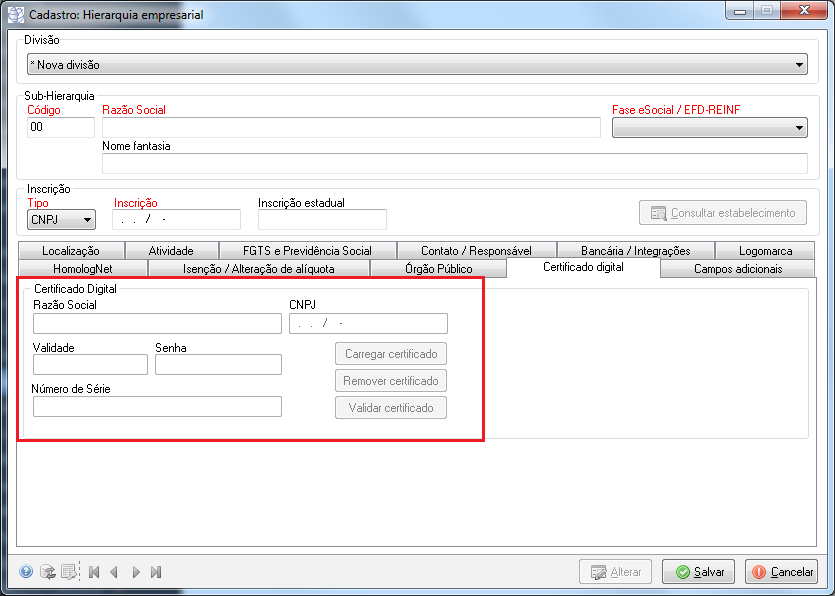This screenshot has width=835, height=596.
Task: Click the edit list icon in bottom toolbar
Action: pos(68,572)
